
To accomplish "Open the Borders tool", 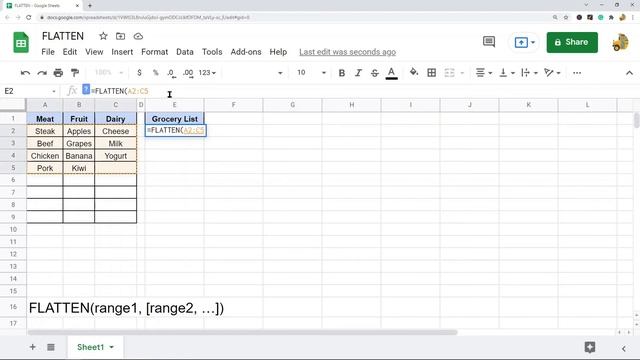I will pos(431,73).
